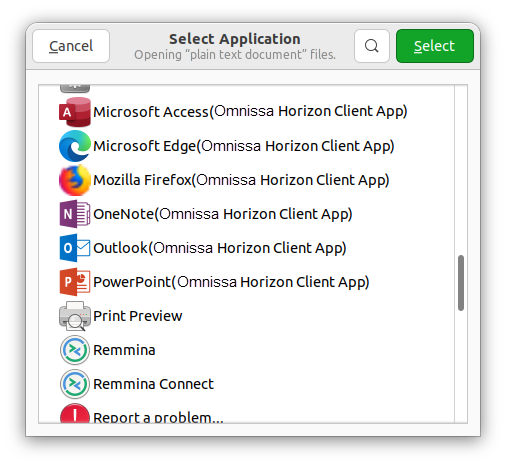Screen dimensions: 506x465
Task: Click the PowerPoint app icon
Action: pyautogui.click(x=75, y=282)
